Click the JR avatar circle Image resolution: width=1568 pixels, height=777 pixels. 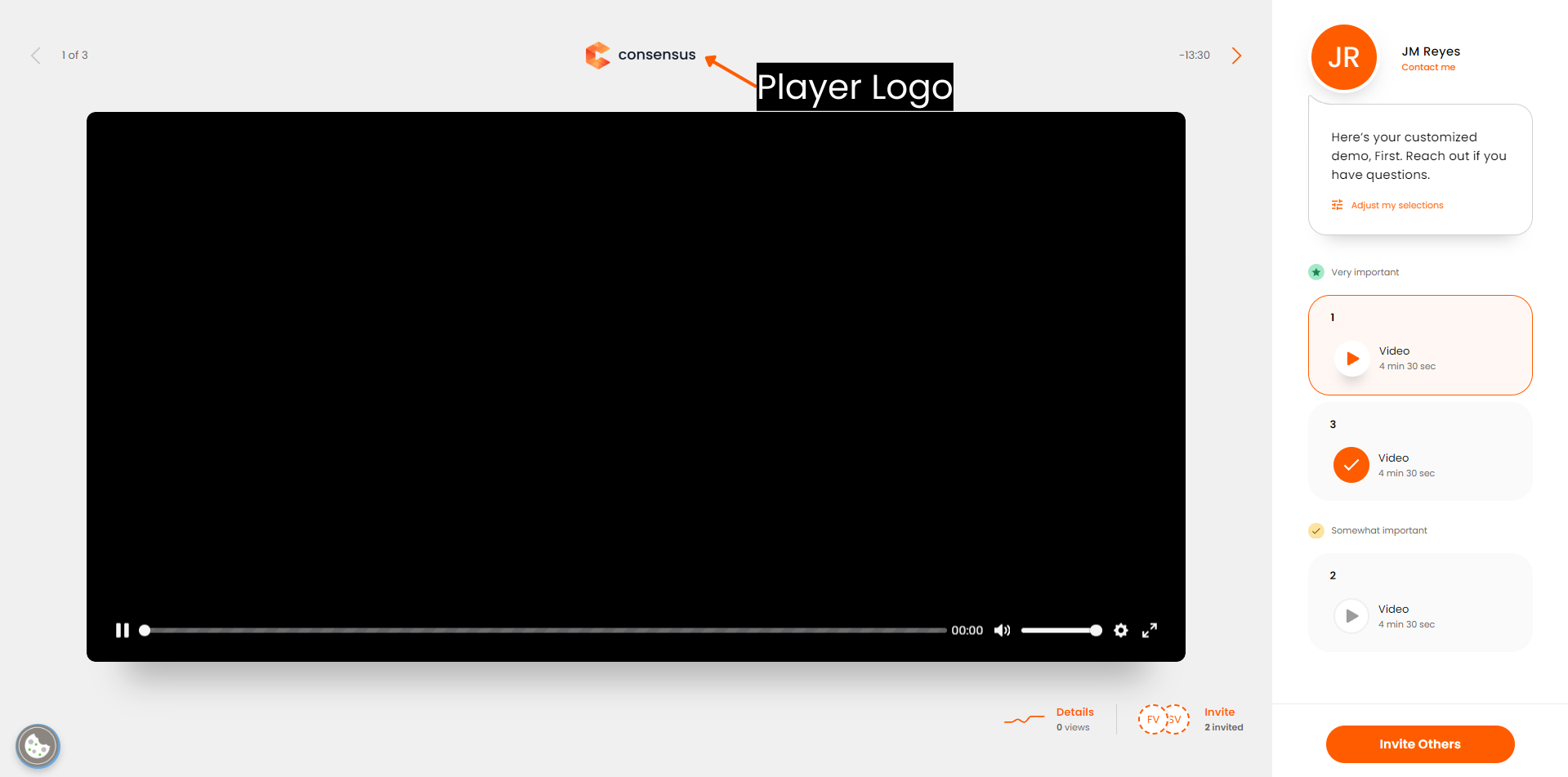click(x=1343, y=57)
